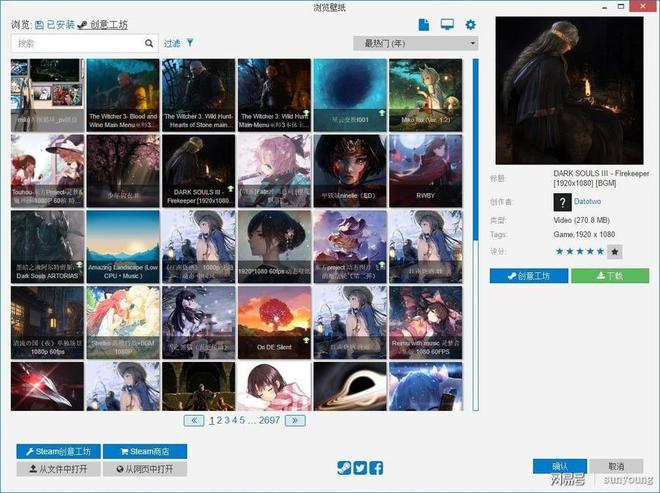Select the RWBY wallpaper thumbnail
The height and width of the screenshot is (493, 660).
[425, 170]
